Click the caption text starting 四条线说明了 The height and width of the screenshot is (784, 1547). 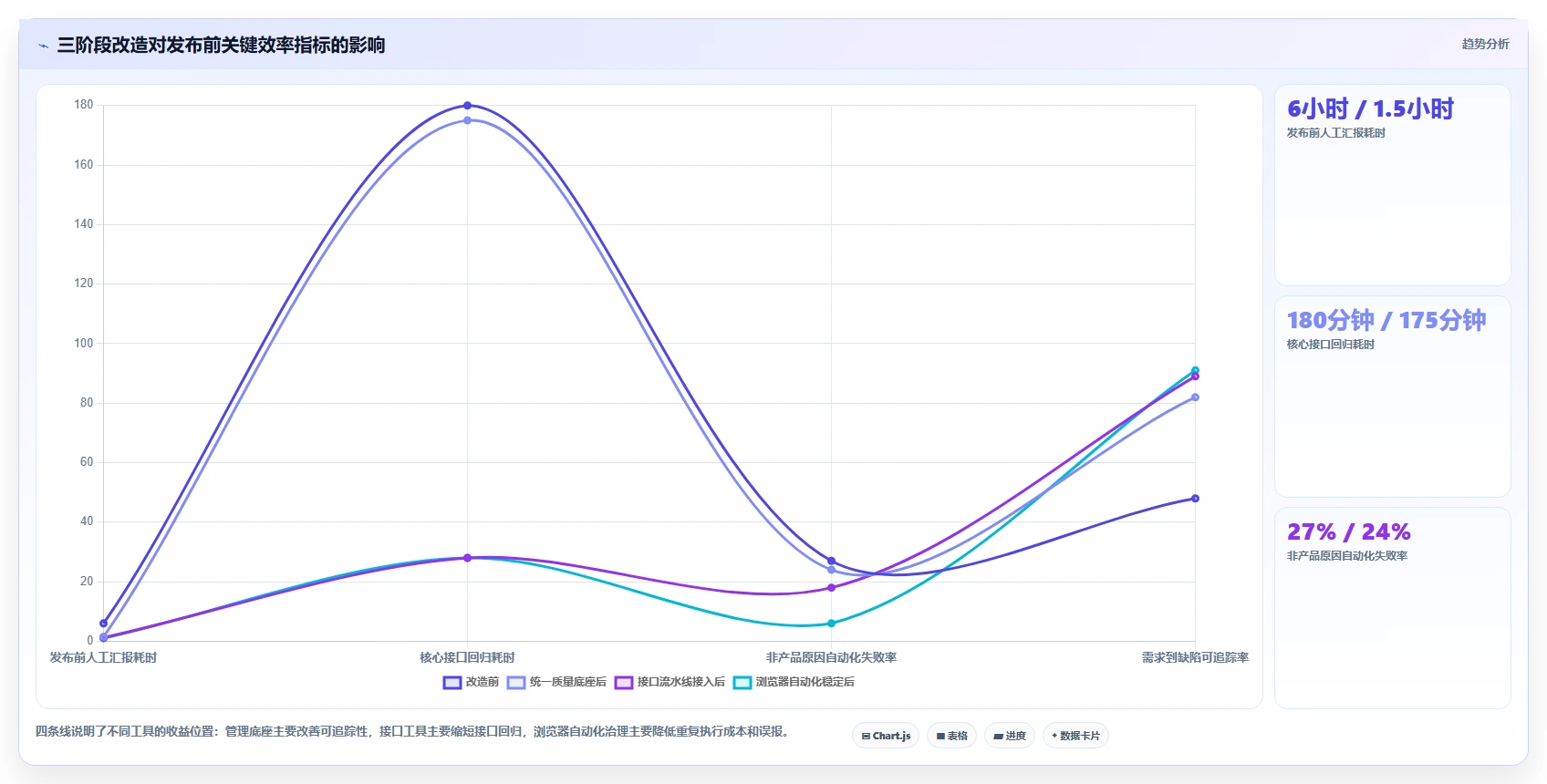click(412, 731)
